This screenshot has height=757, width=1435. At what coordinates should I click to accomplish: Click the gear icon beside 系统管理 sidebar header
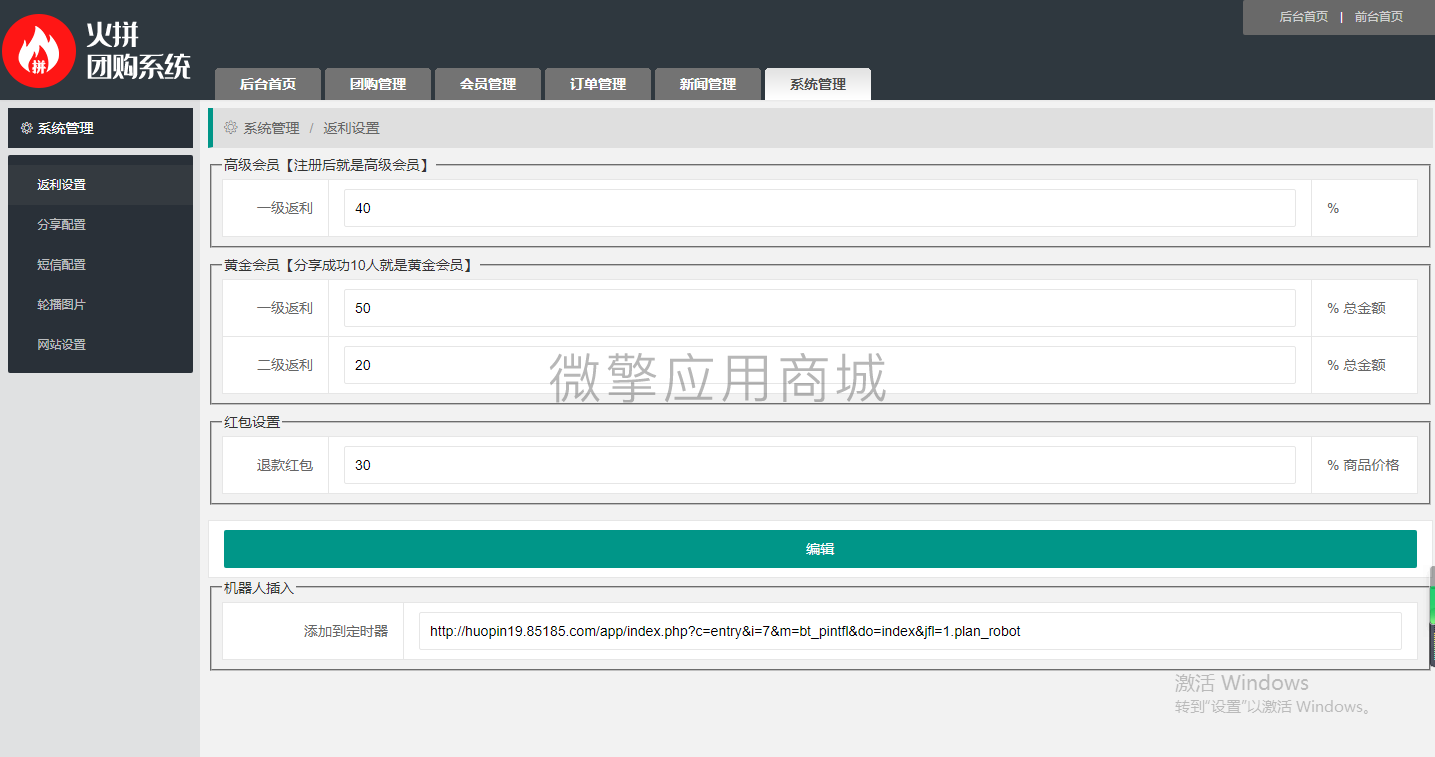click(x=27, y=128)
